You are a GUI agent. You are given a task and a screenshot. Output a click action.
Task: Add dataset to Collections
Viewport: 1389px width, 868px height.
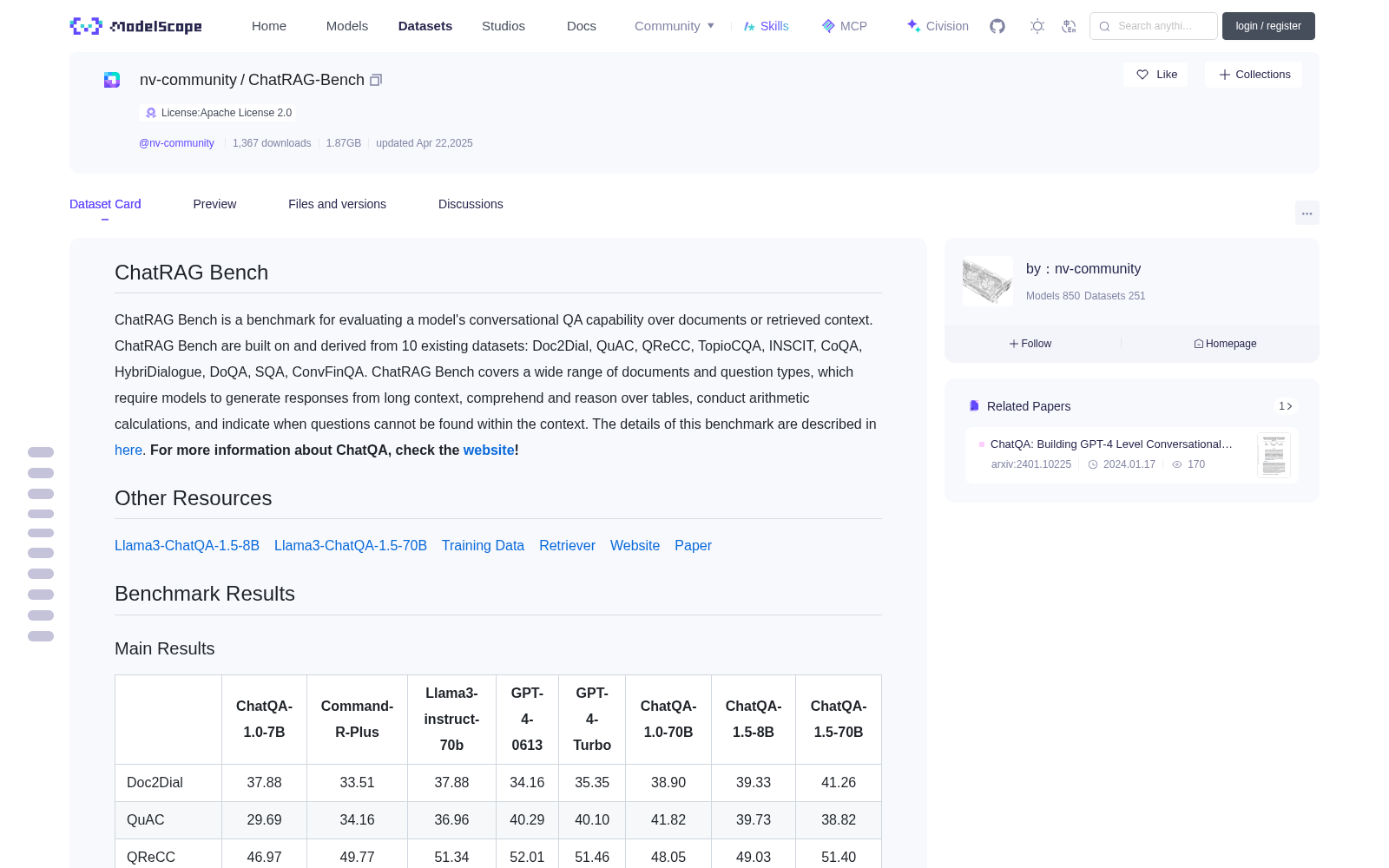click(1254, 75)
